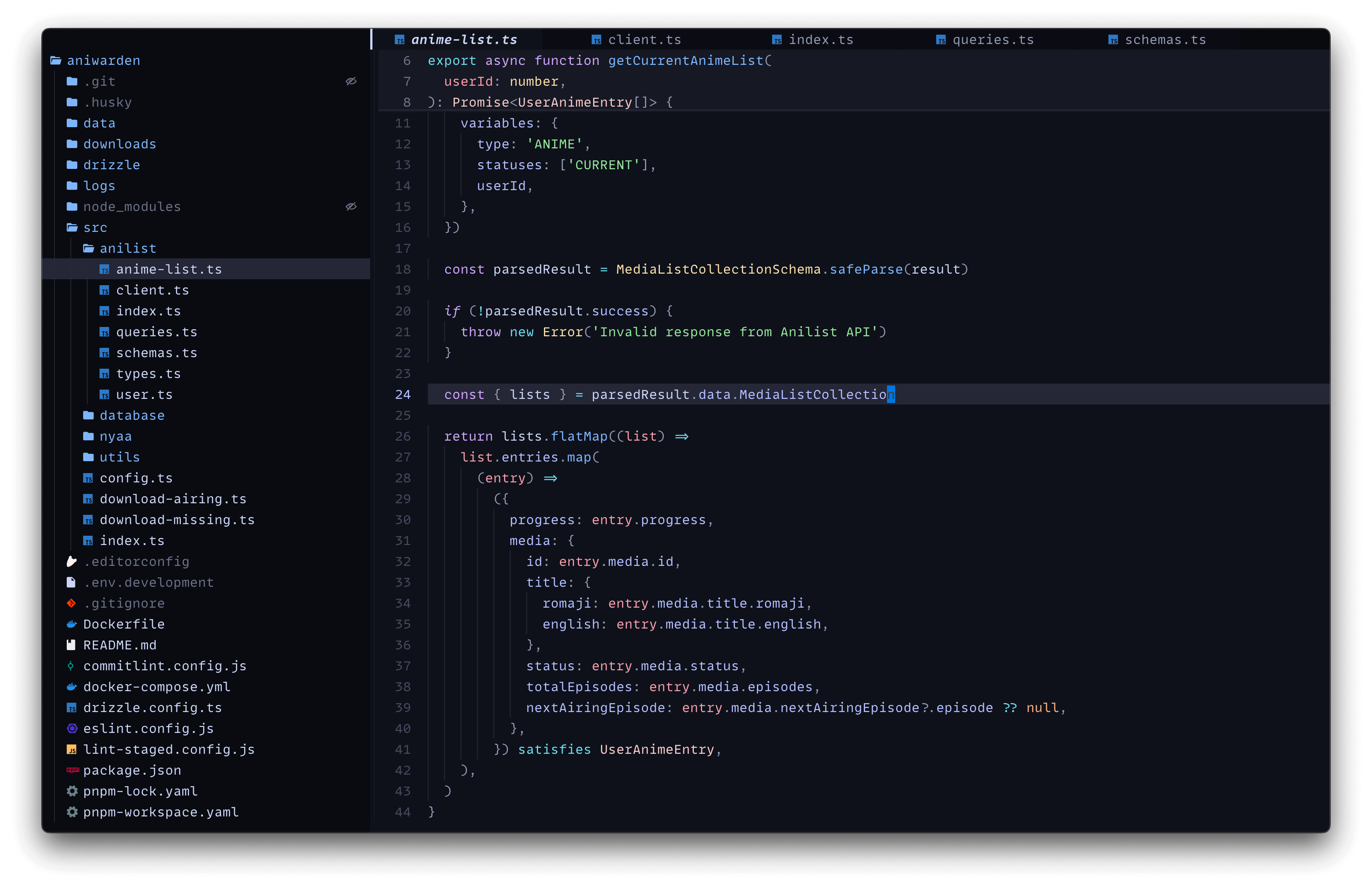Click getCurrentAnimeList function name in sticky header

point(685,60)
